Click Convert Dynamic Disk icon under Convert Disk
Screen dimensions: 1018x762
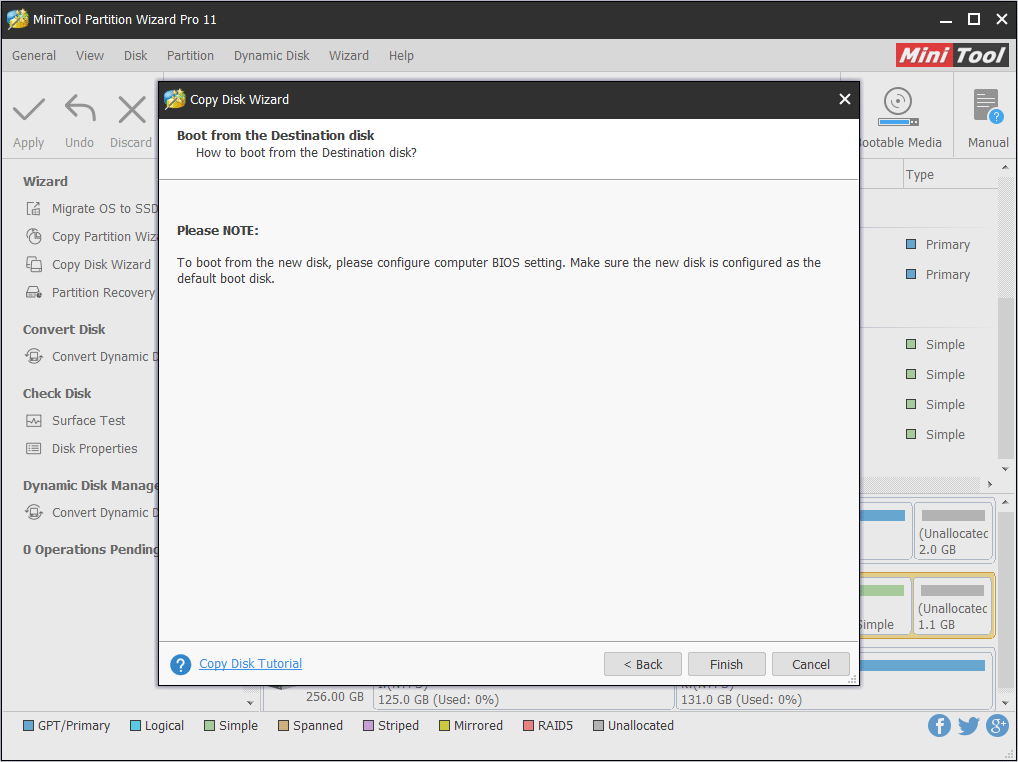click(x=34, y=356)
